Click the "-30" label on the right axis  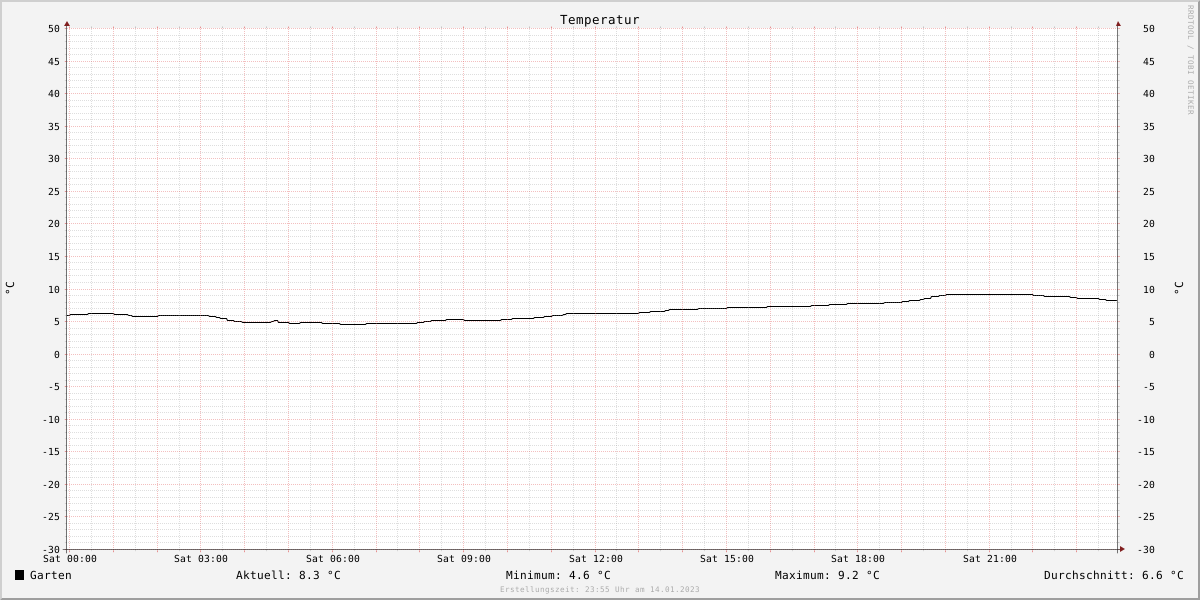(1145, 550)
